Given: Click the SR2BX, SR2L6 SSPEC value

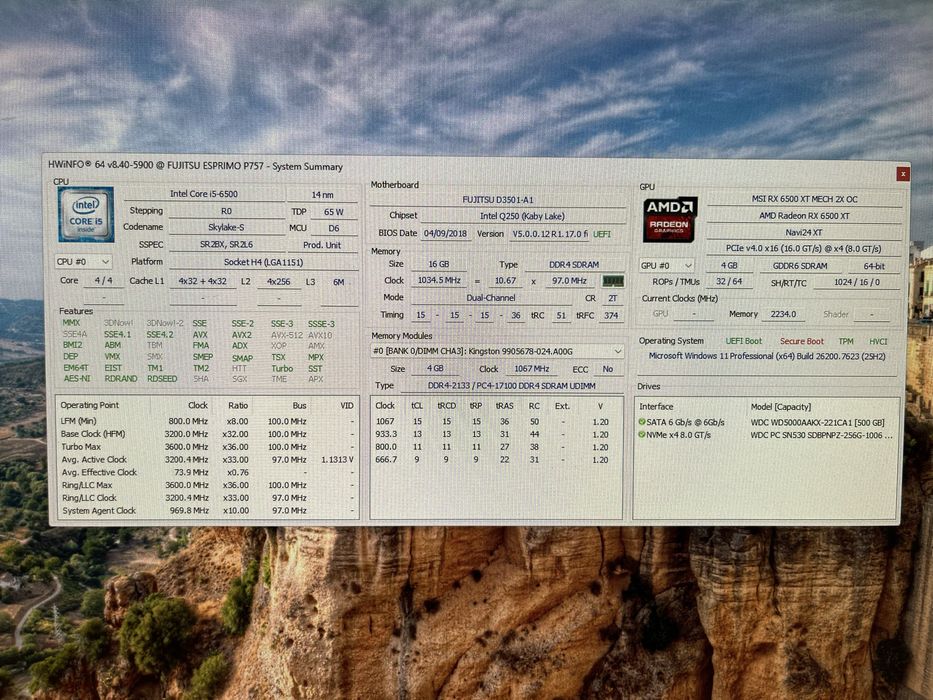Looking at the screenshot, I should [x=226, y=244].
